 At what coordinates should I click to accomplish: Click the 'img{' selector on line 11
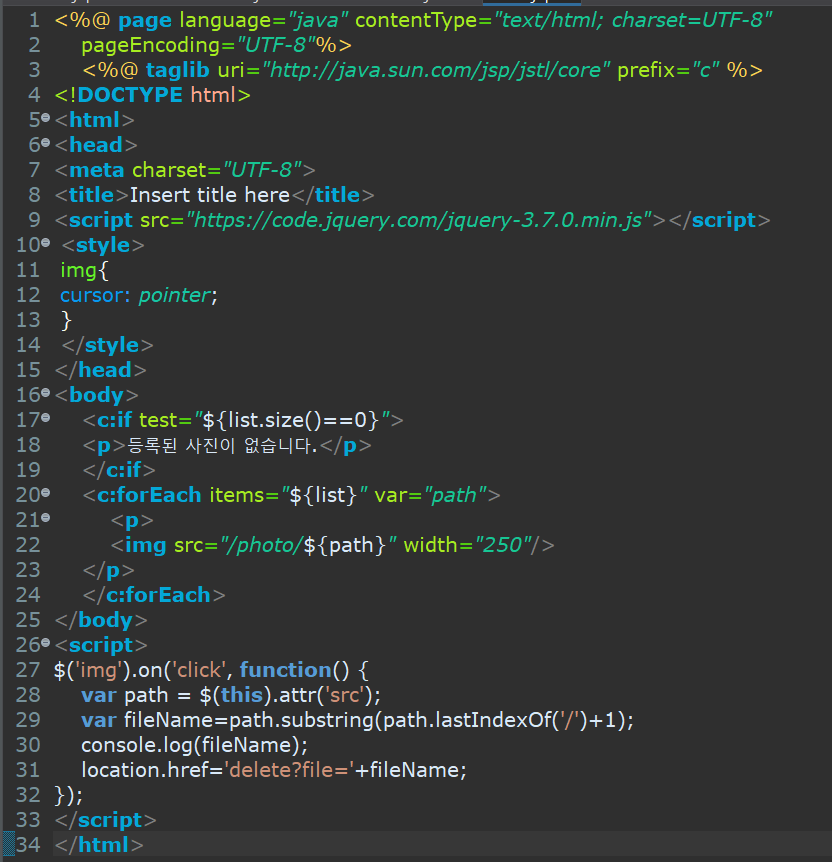click(x=85, y=270)
